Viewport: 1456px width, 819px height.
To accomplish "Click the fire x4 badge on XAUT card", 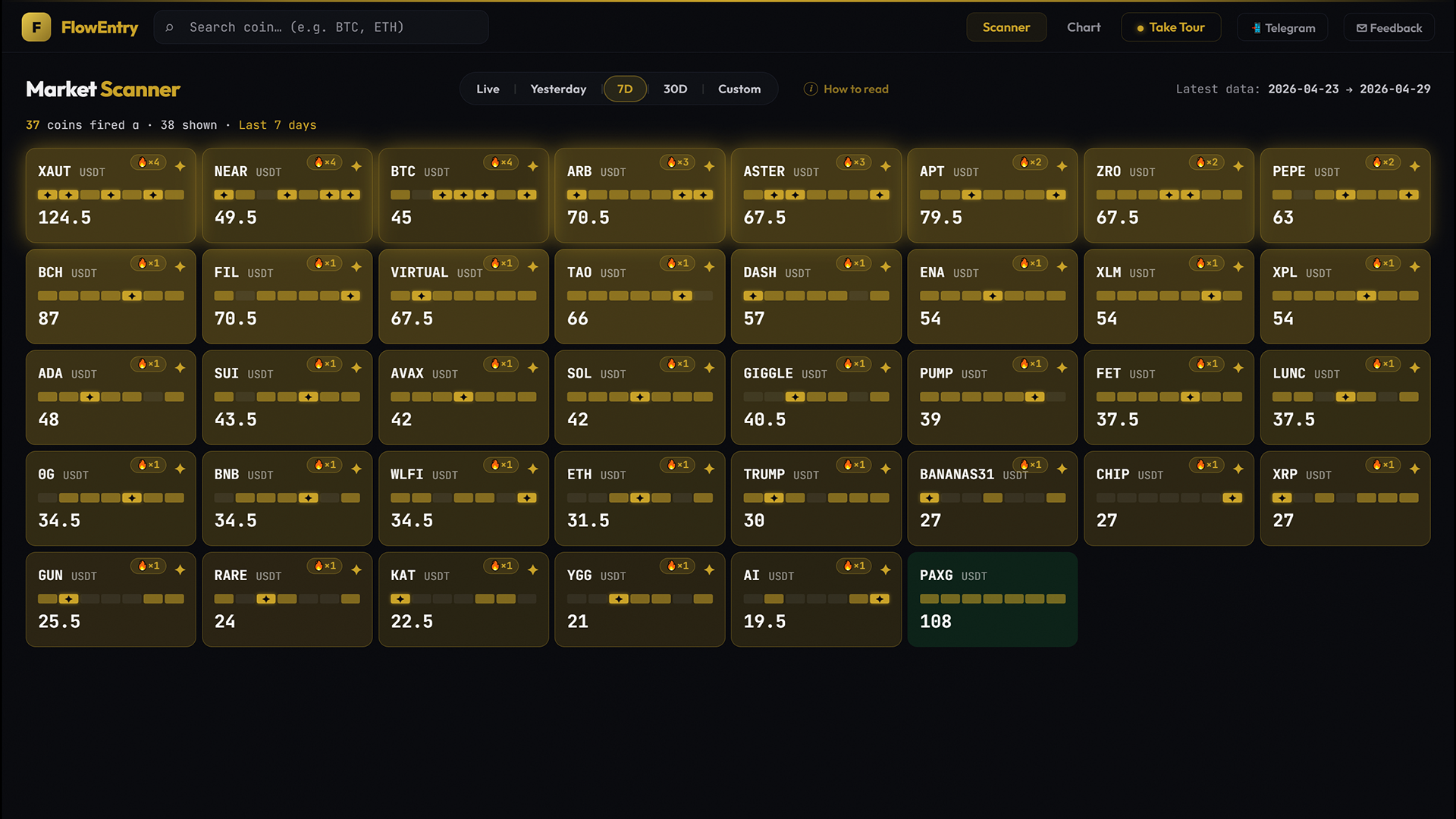I will (149, 162).
